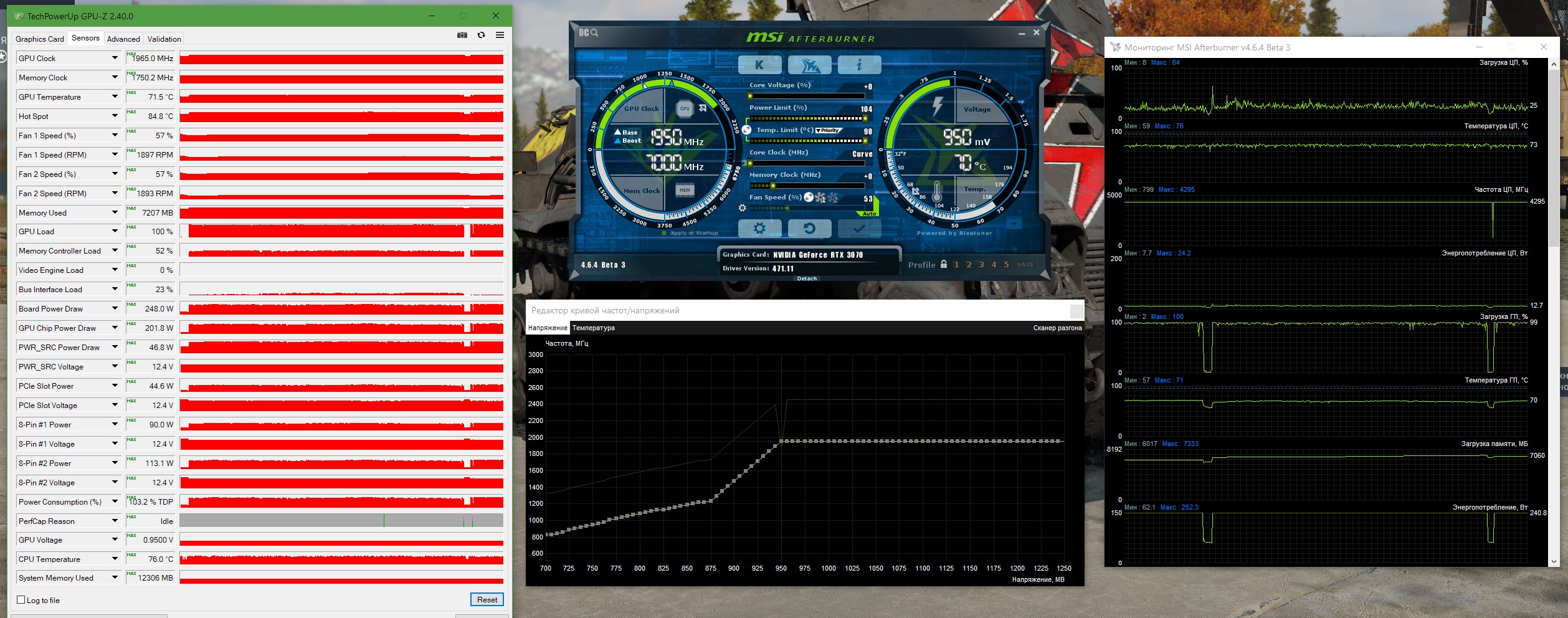Click the Afterburner monitoring window vertical scrollbar
This screenshot has width=1568, height=618.
1554,311
